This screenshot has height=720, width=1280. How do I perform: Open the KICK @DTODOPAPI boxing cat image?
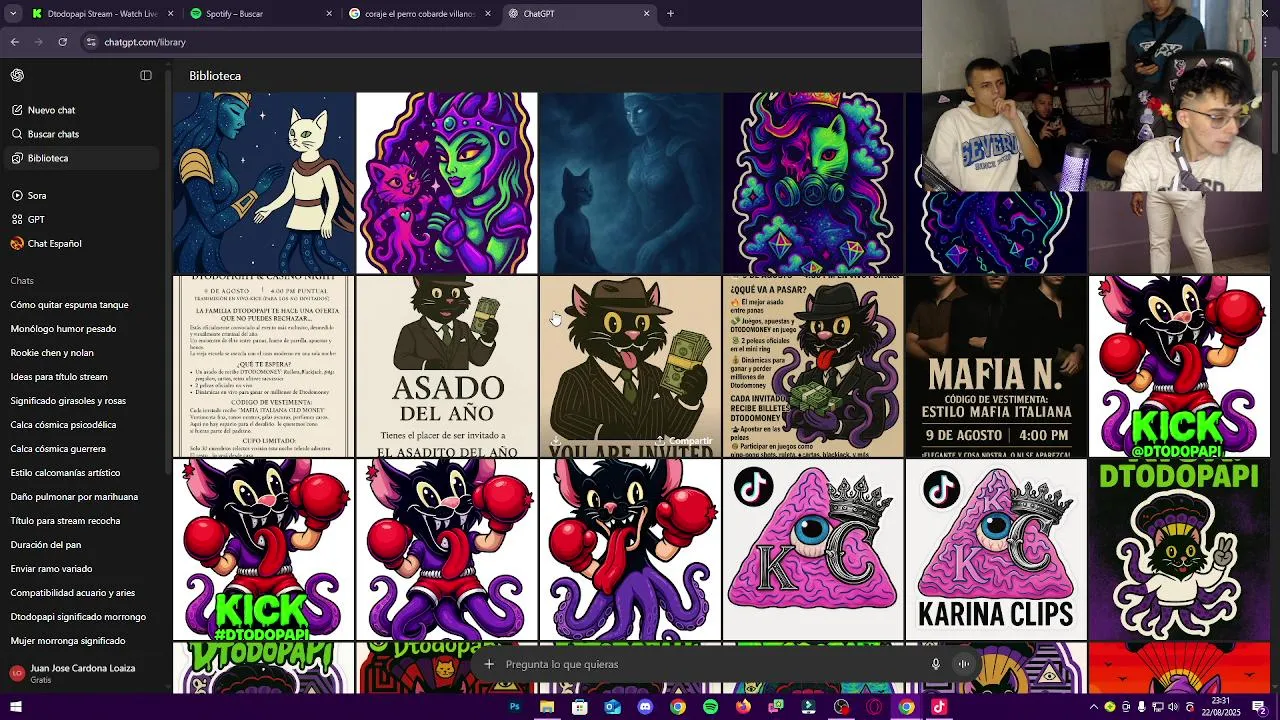(x=1179, y=367)
